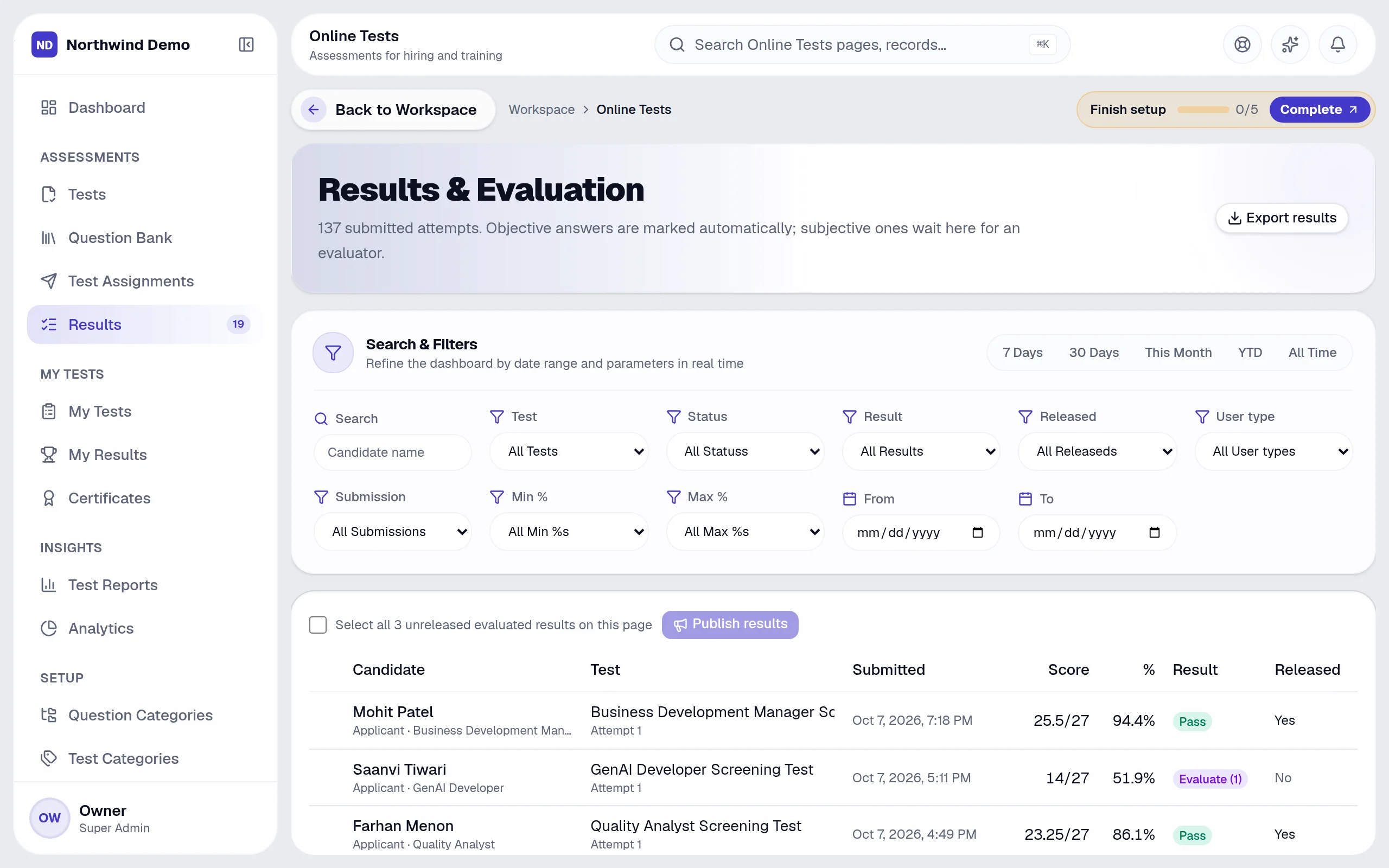This screenshot has height=868, width=1389.
Task: Click the Workspace breadcrumb link
Action: (x=541, y=110)
